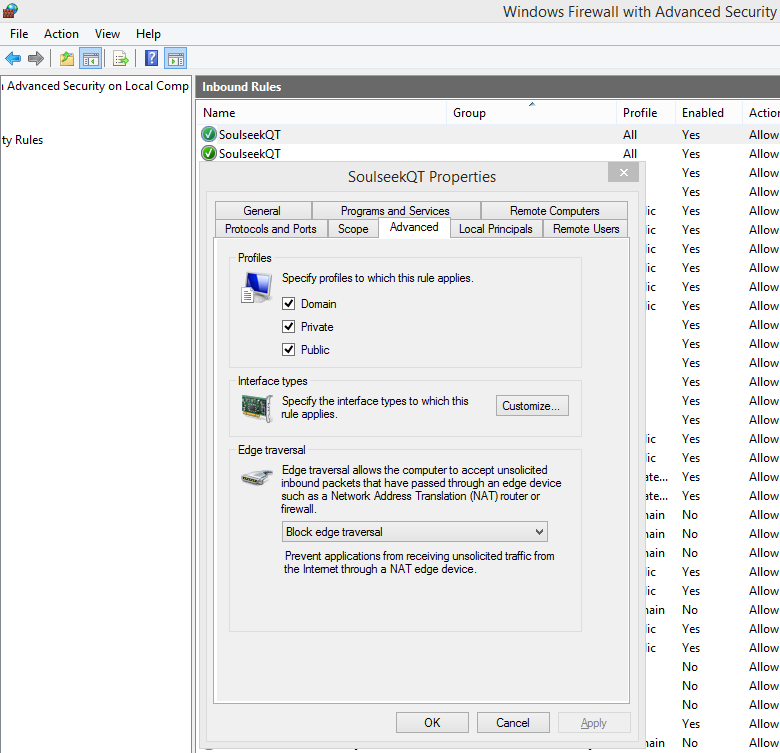Image resolution: width=780 pixels, height=753 pixels.
Task: Confirm the dialog with OK
Action: tap(432, 722)
